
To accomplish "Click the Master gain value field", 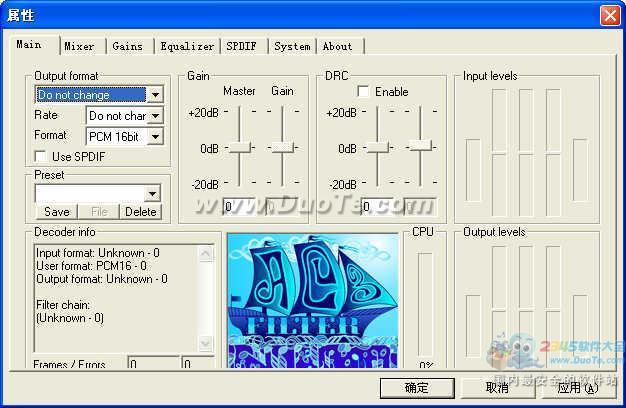I will (240, 206).
